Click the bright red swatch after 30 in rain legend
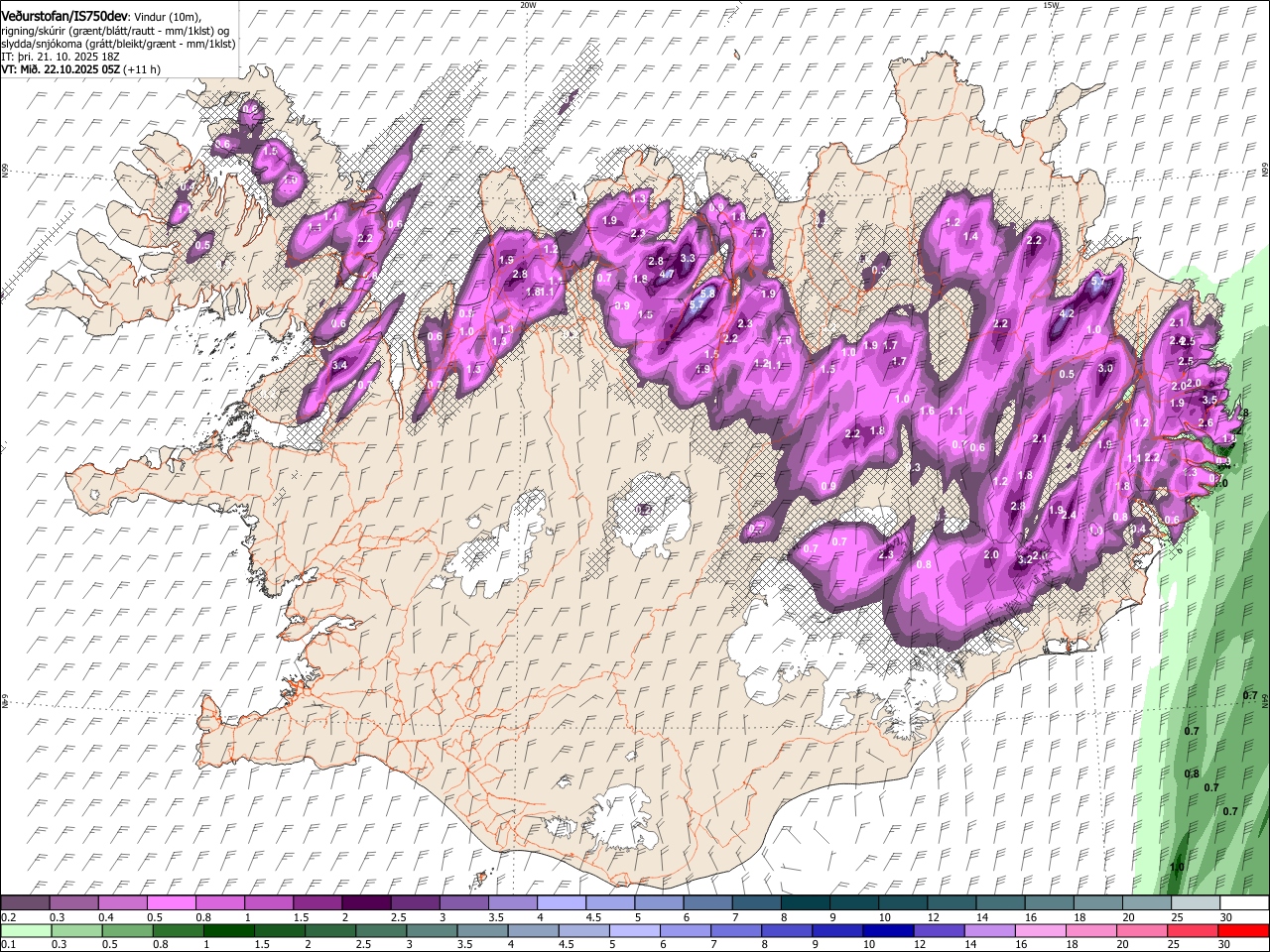 click(1242, 930)
